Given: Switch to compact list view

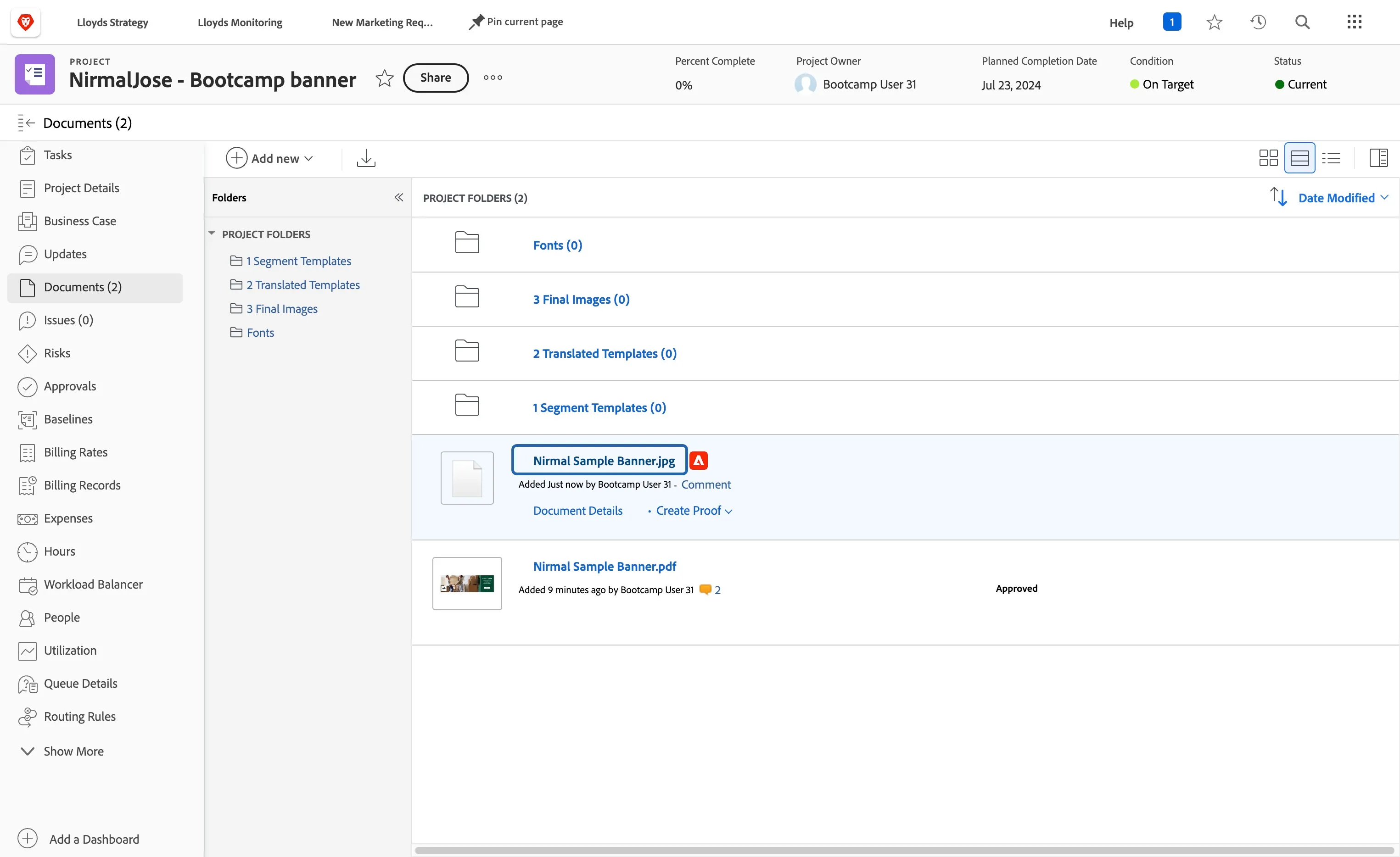Looking at the screenshot, I should (x=1331, y=158).
